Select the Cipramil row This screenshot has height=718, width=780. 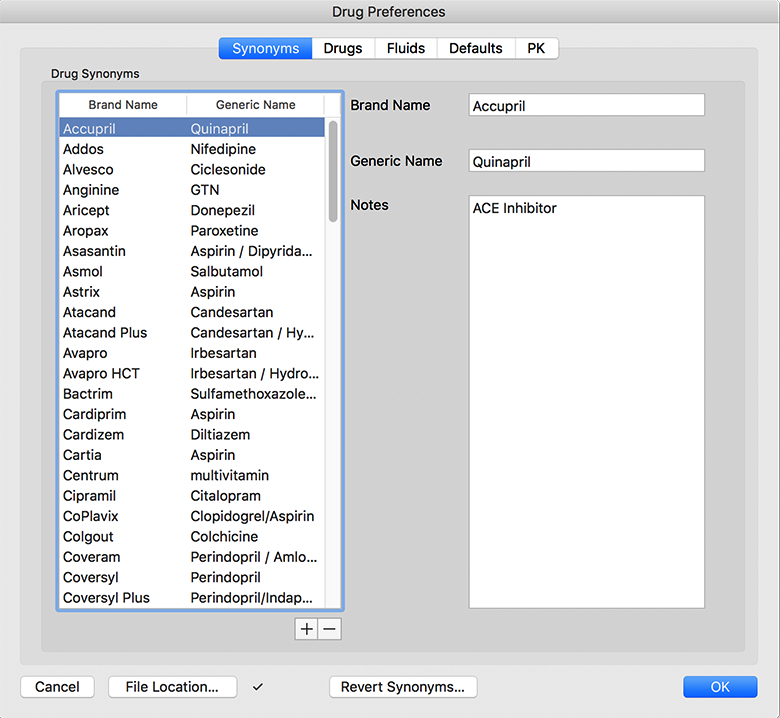pyautogui.click(x=192, y=496)
